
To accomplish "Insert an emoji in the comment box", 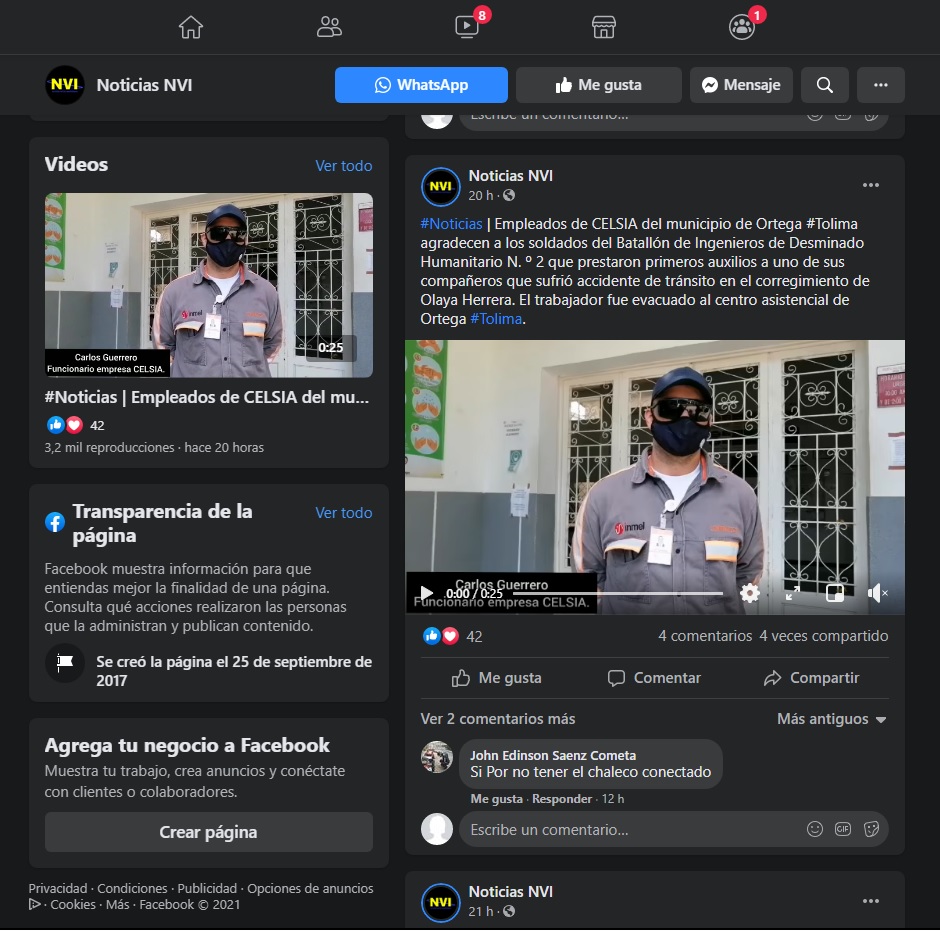I will tap(814, 829).
